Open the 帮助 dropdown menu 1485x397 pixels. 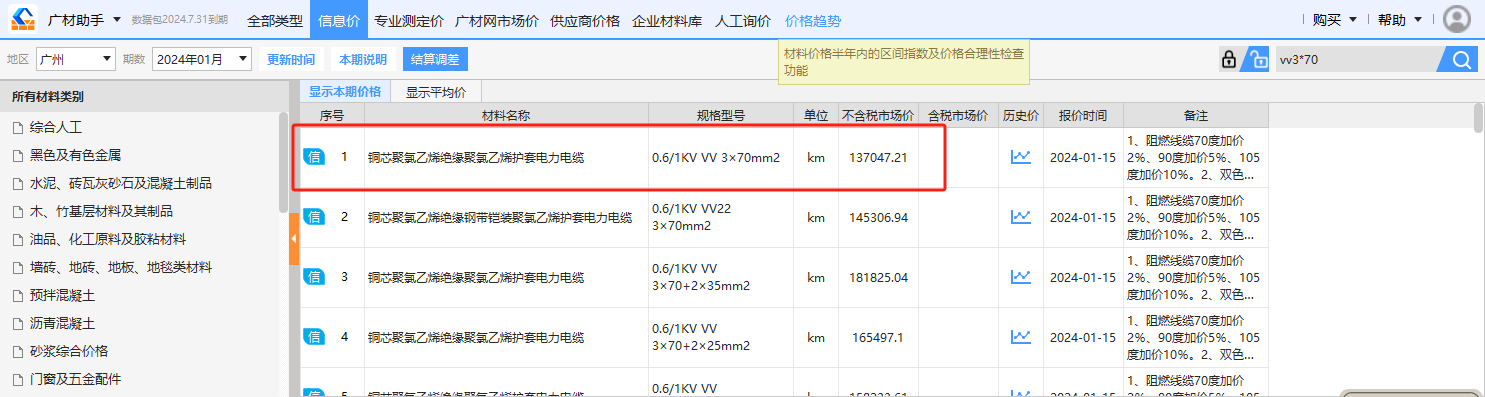[x=1399, y=20]
